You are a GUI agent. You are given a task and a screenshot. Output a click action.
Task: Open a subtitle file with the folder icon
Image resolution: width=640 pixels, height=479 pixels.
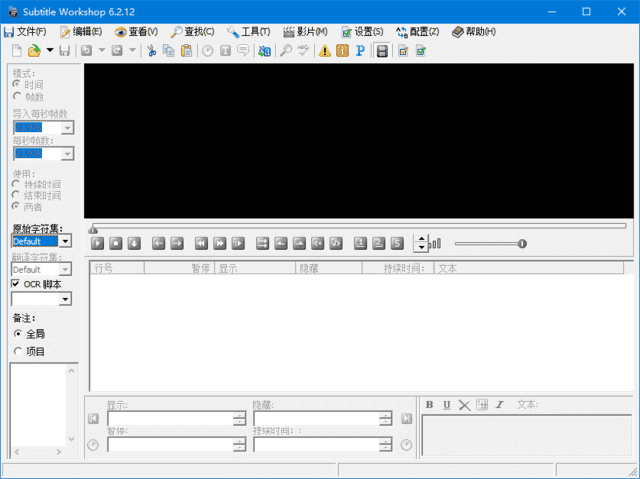34,51
